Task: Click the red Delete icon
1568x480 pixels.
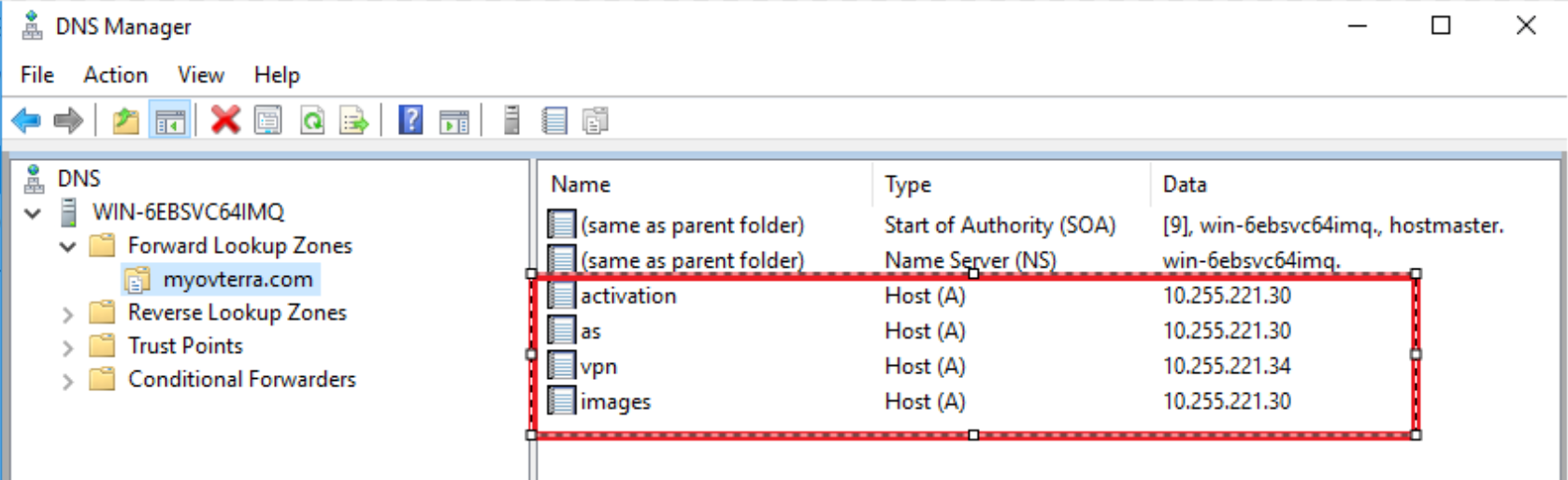Action: coord(225,120)
